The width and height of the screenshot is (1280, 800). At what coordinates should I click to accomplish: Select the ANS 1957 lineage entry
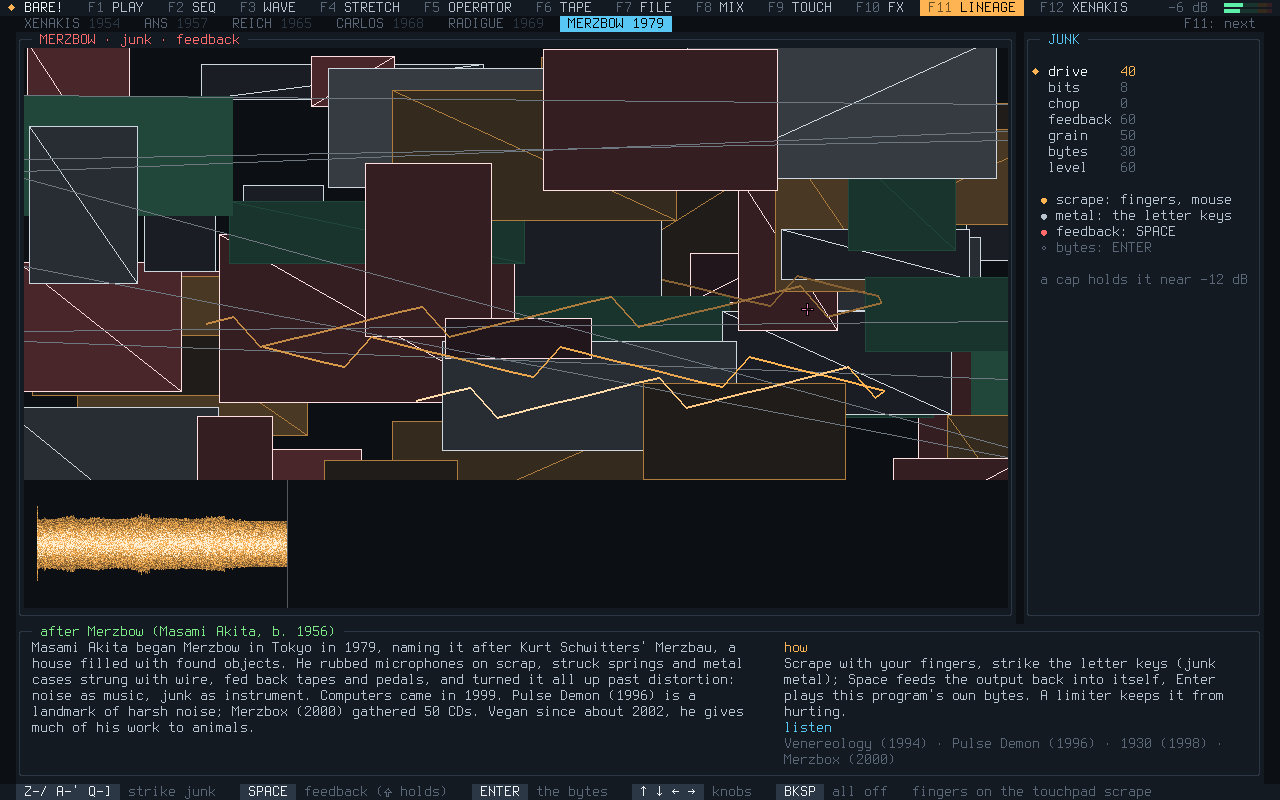point(176,23)
